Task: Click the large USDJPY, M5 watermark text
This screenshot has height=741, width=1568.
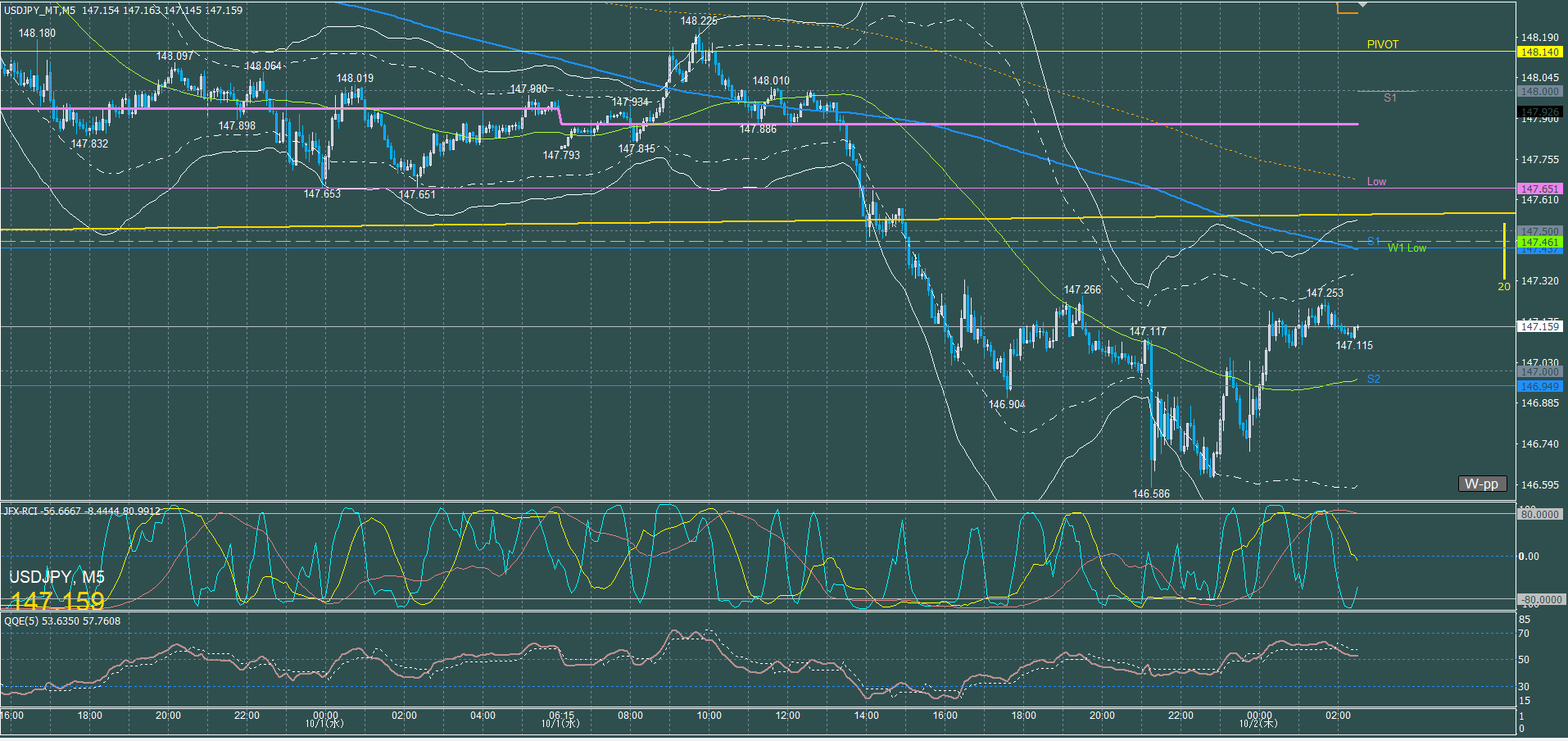Action: point(57,577)
